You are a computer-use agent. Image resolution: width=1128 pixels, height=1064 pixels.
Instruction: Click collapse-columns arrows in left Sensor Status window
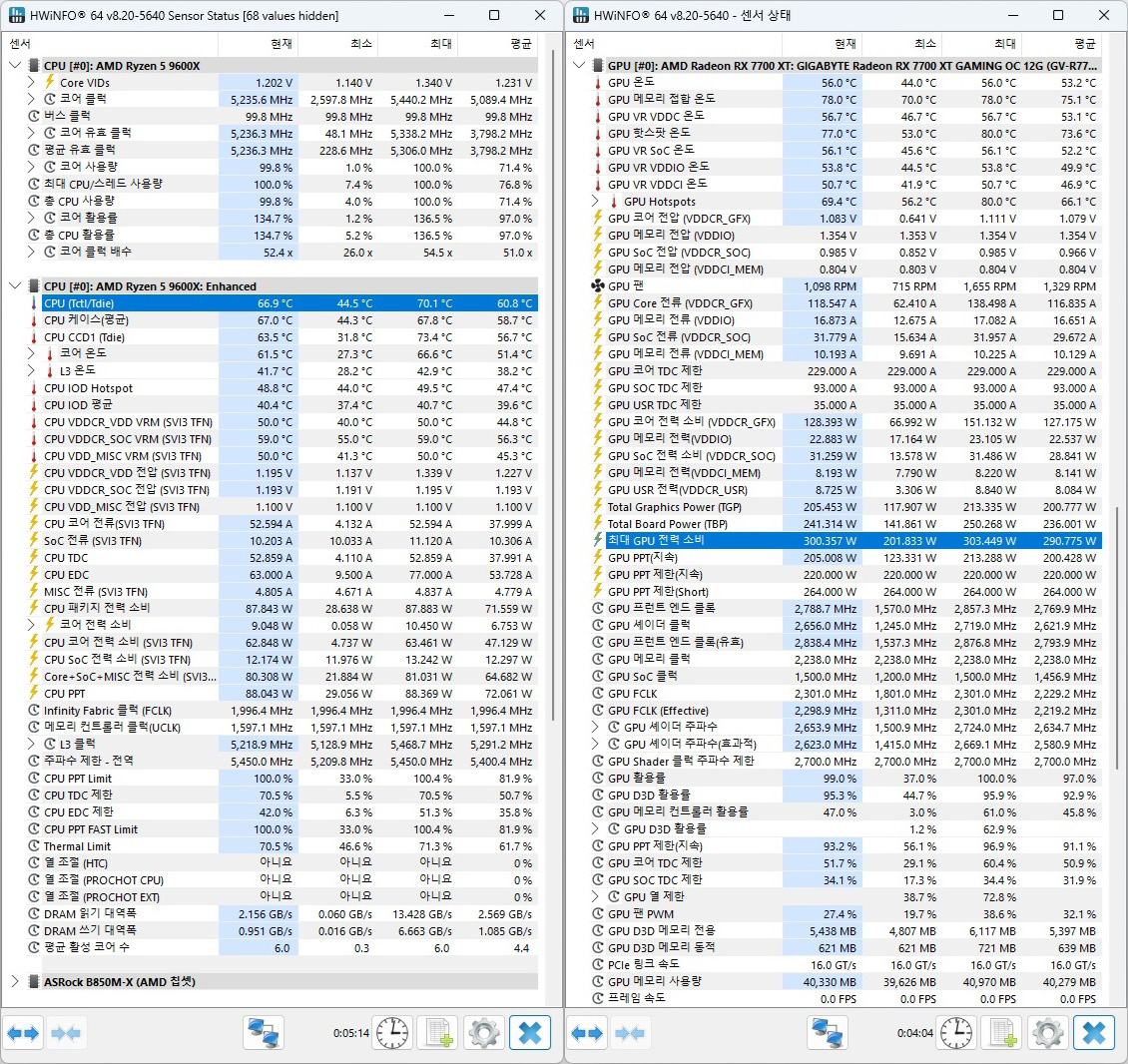66,1034
